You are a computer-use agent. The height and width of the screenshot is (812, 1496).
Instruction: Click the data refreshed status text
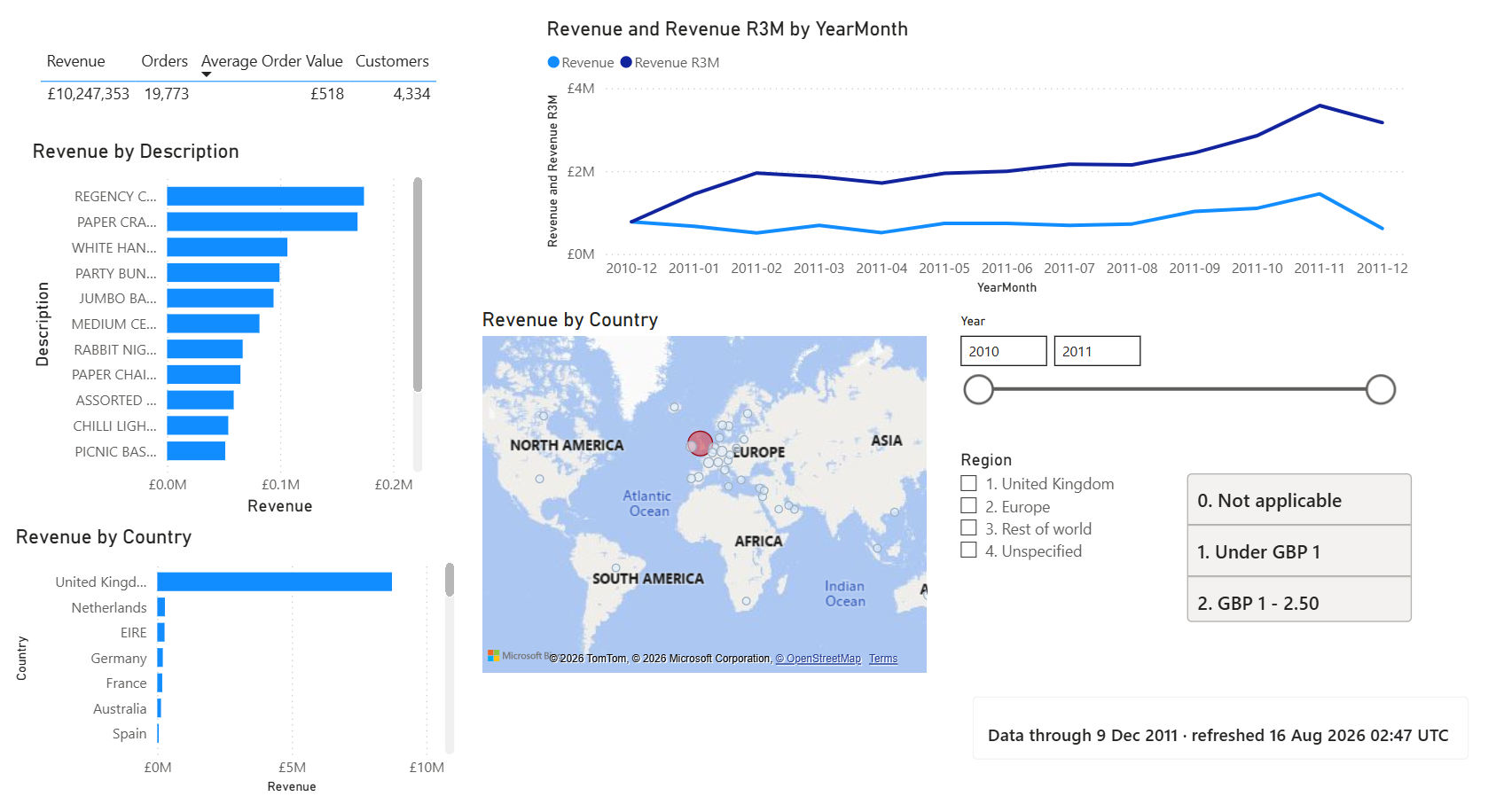(1218, 735)
